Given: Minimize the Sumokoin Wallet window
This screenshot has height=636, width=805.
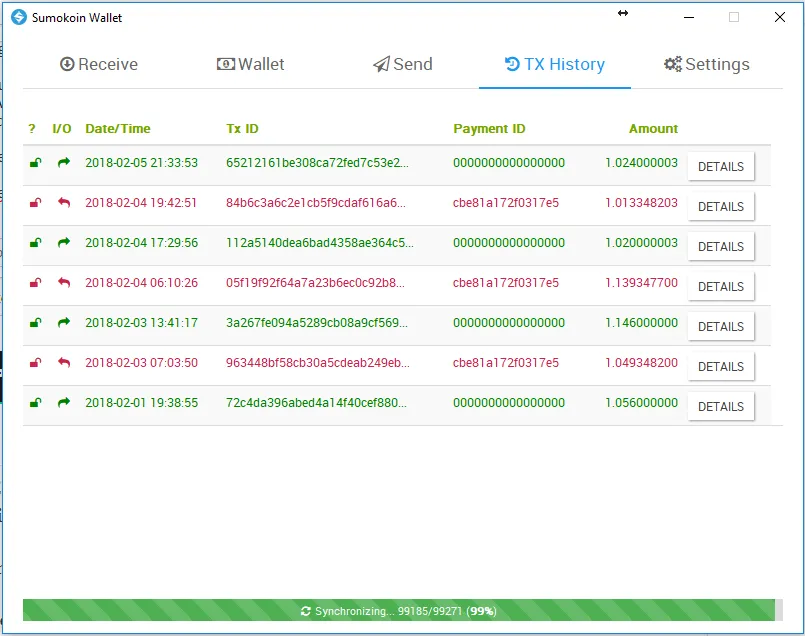Looking at the screenshot, I should pos(689,17).
